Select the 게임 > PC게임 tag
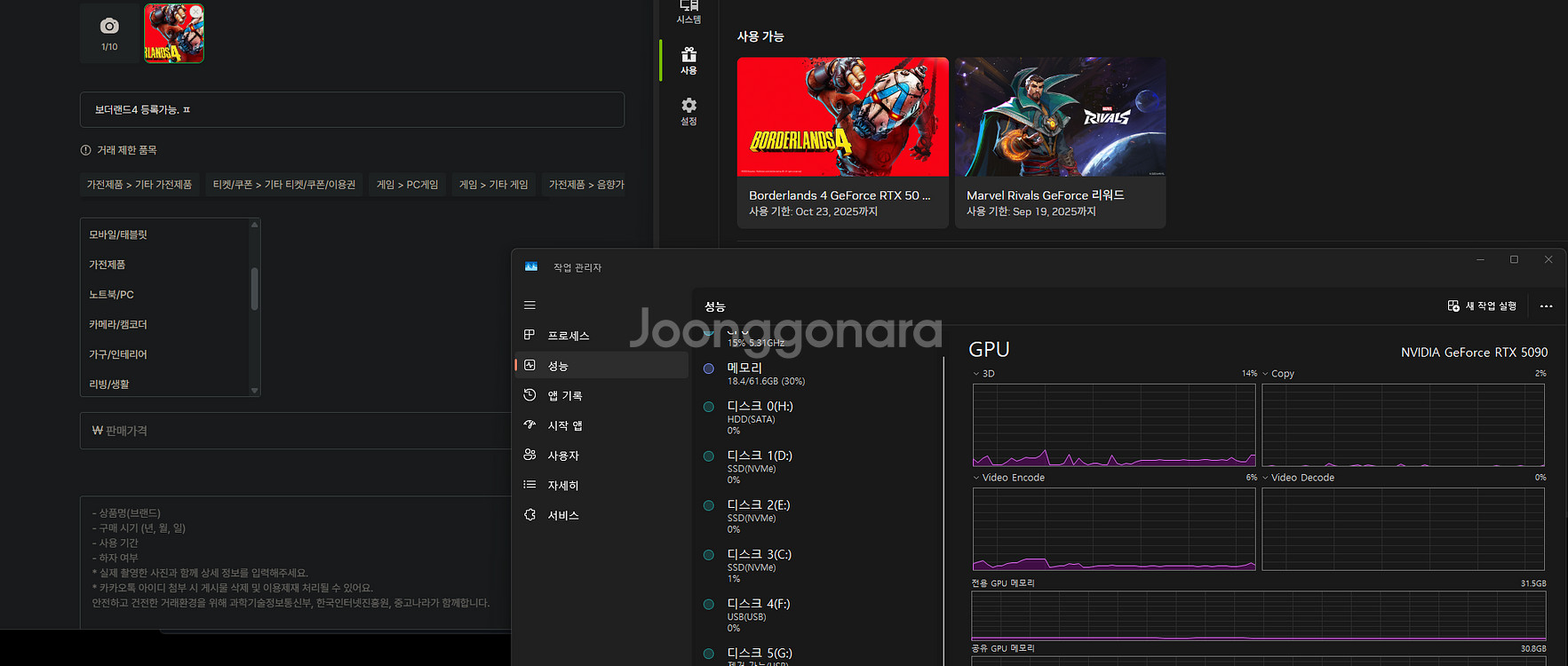Viewport: 1568px width, 666px height. (x=408, y=185)
